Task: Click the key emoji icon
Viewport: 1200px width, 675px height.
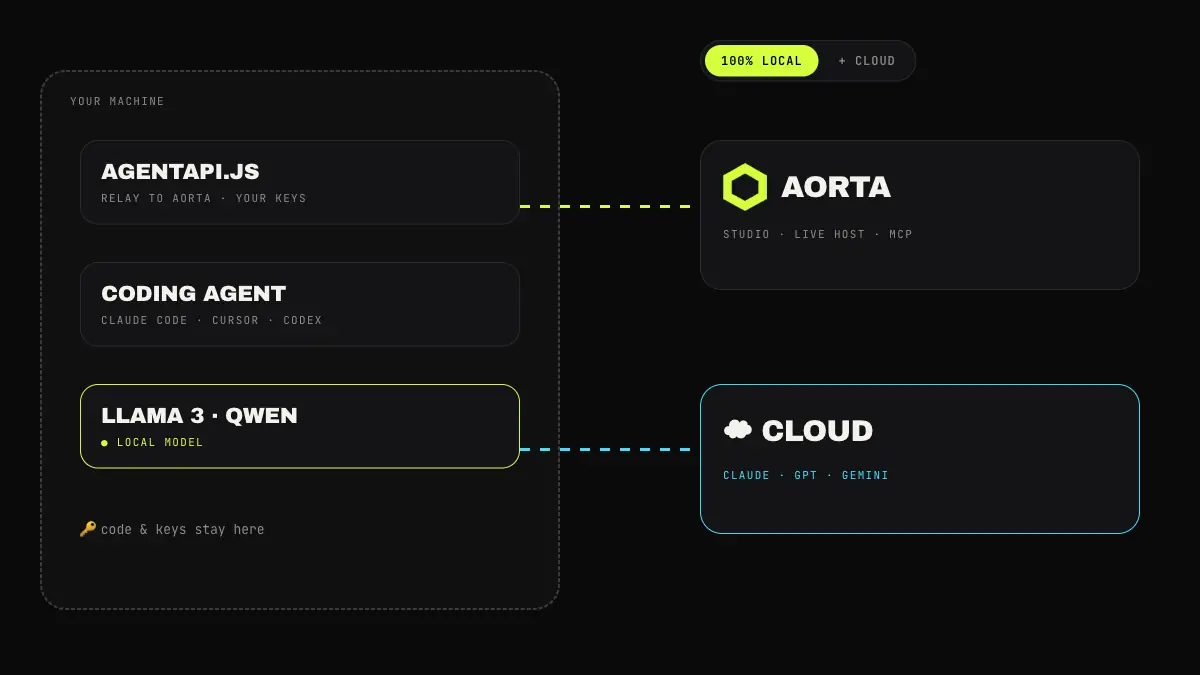Action: [x=88, y=529]
